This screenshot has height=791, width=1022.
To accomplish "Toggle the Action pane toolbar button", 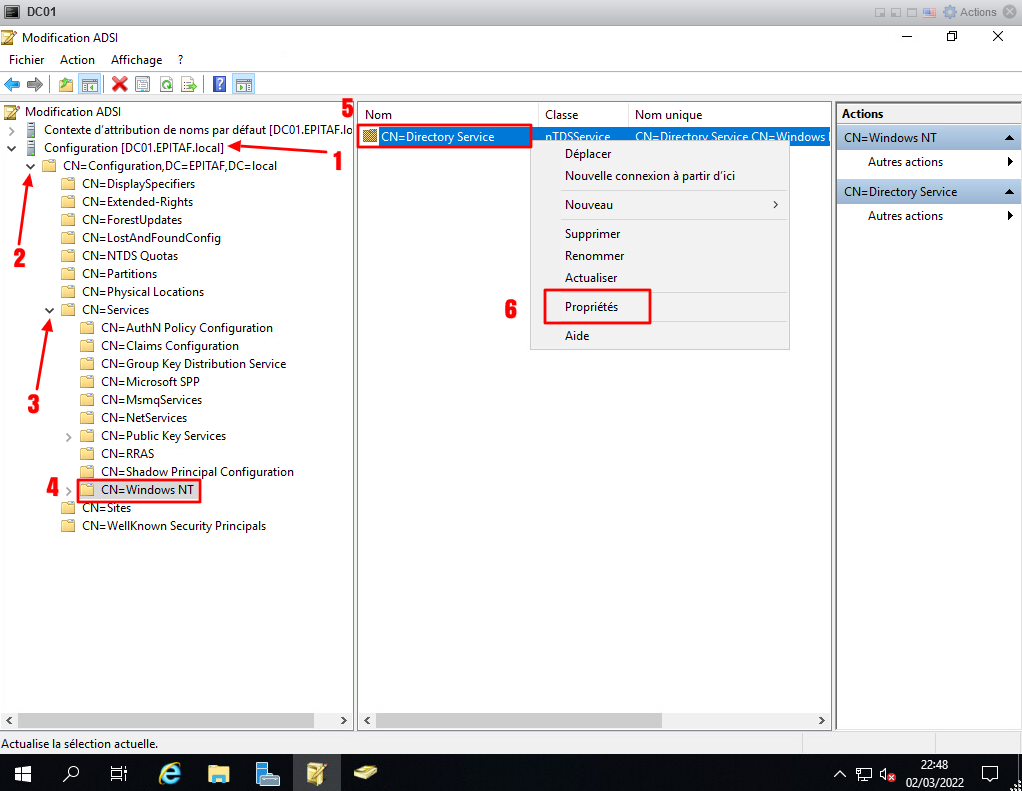I will pos(243,85).
